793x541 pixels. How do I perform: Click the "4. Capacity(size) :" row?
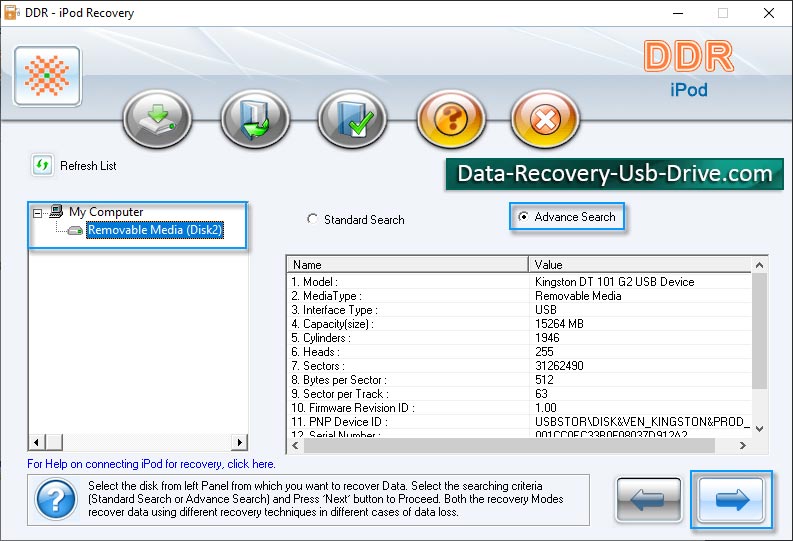(519, 324)
